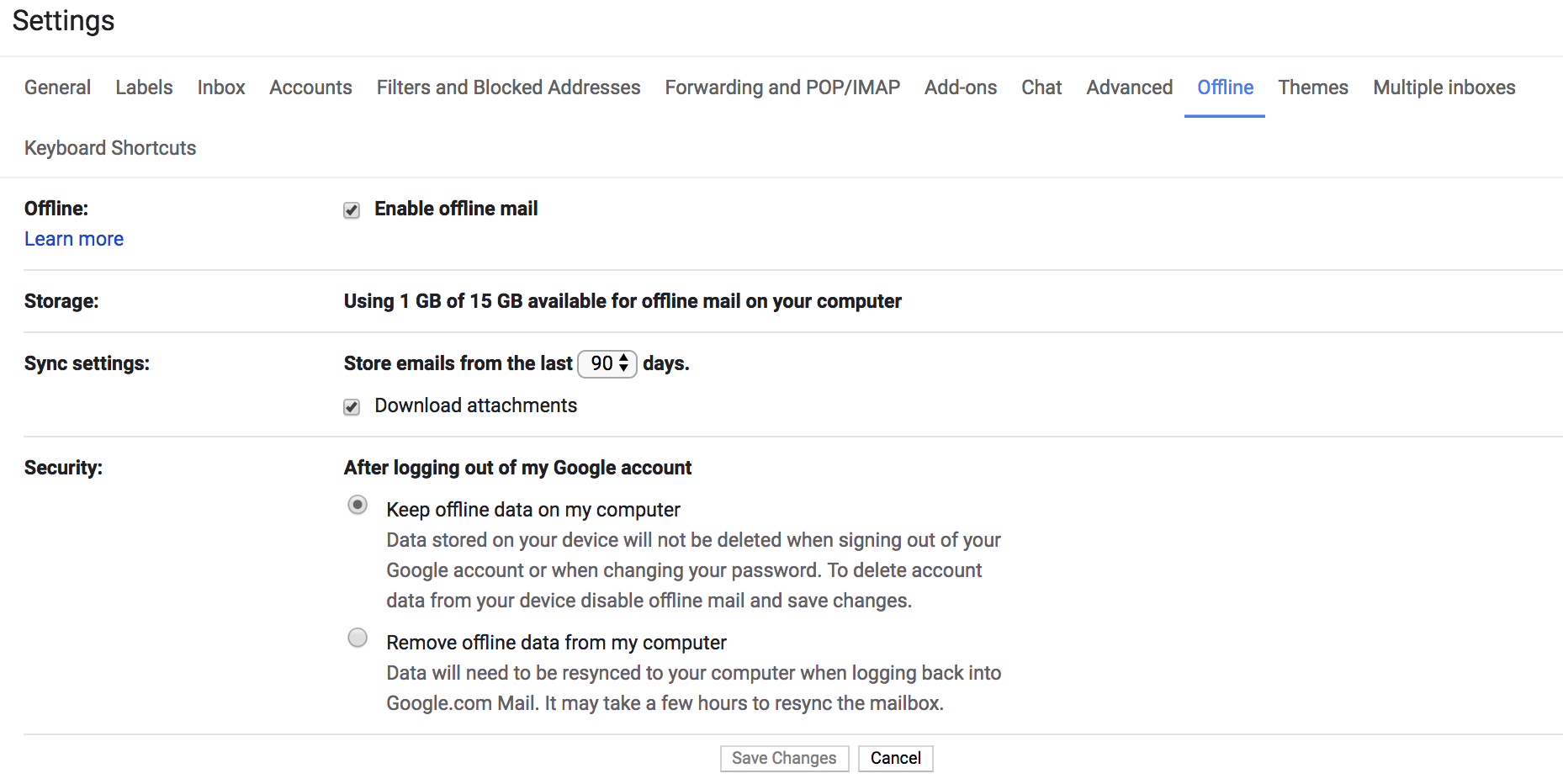
Task: View Filters and Blocked Addresses settings
Action: pyautogui.click(x=508, y=87)
